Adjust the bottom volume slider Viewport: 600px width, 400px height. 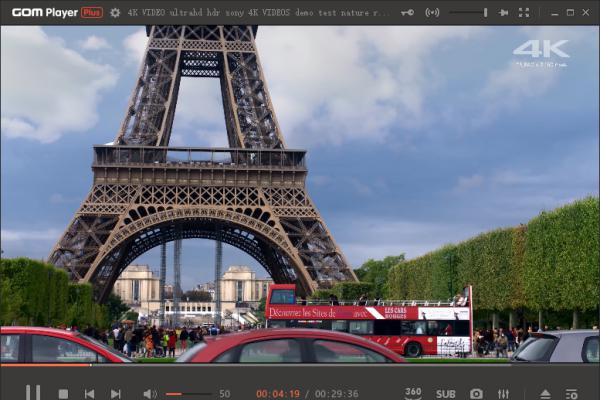(x=189, y=394)
